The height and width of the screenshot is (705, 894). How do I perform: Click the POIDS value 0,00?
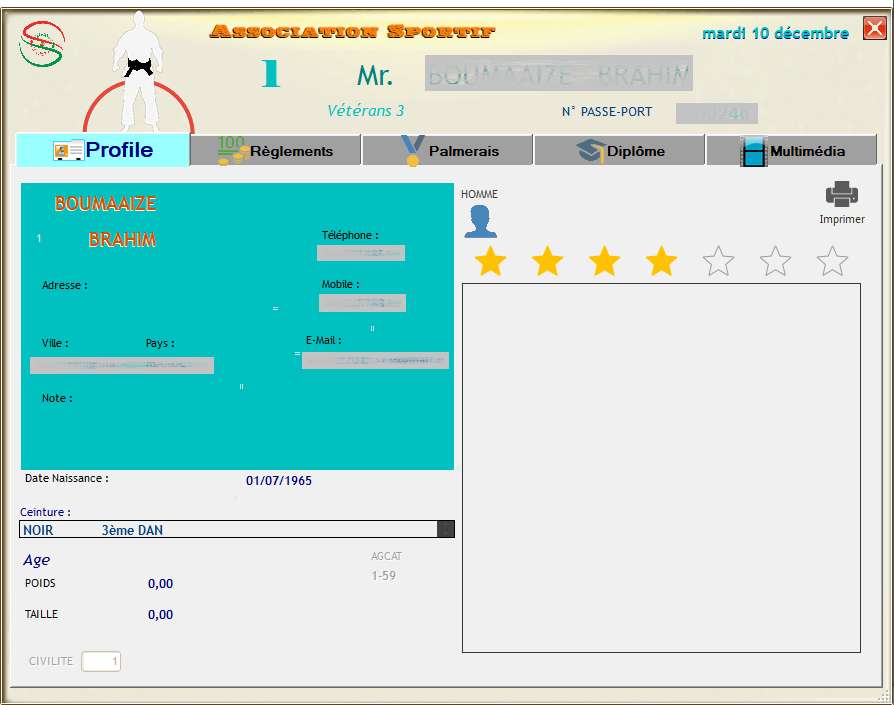pos(160,584)
